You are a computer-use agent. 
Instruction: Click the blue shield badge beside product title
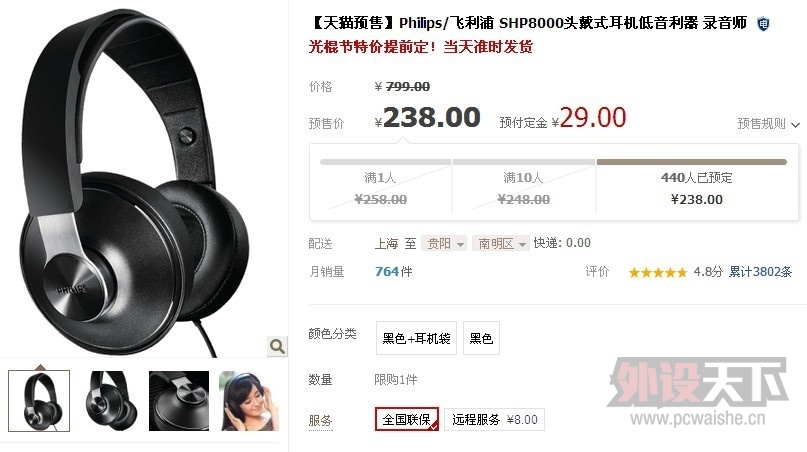pyautogui.click(x=763, y=24)
